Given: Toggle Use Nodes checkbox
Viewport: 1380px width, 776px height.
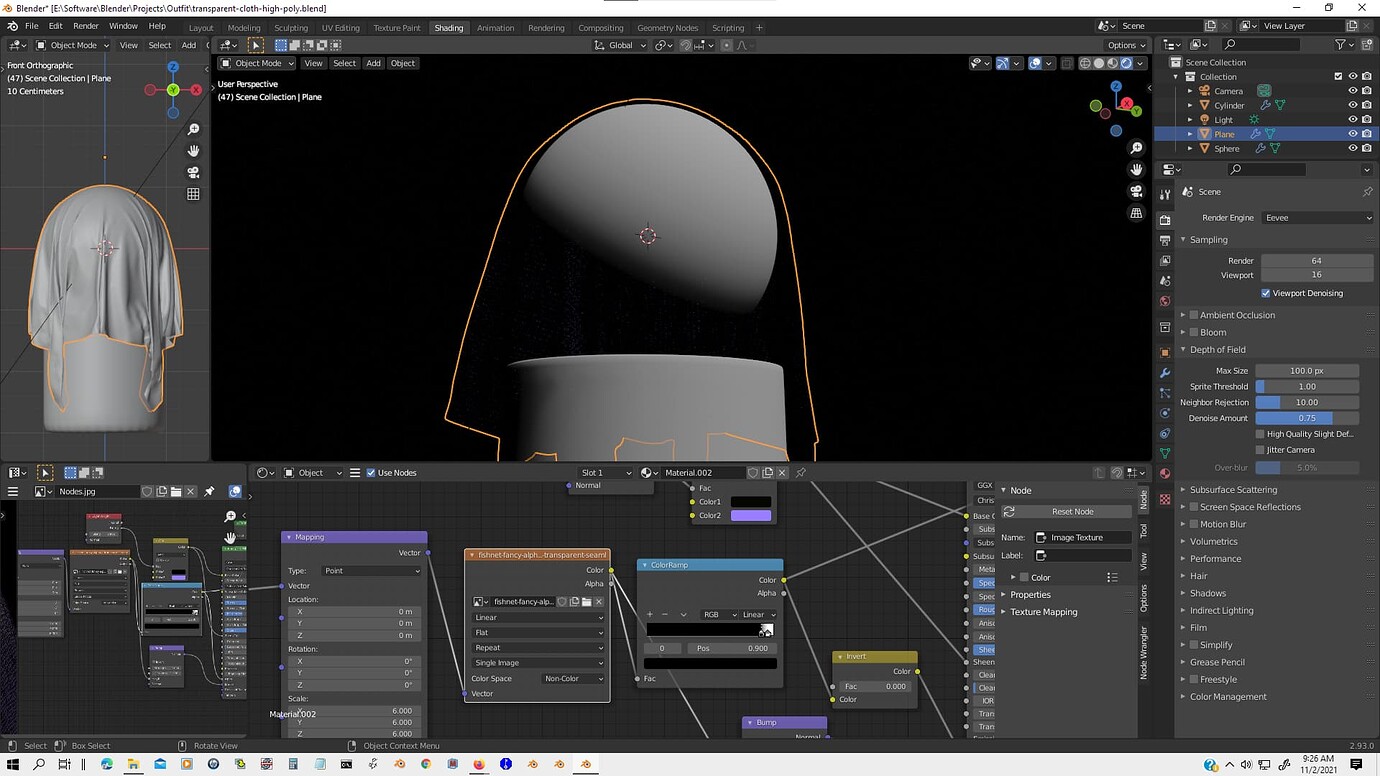Looking at the screenshot, I should click(371, 473).
